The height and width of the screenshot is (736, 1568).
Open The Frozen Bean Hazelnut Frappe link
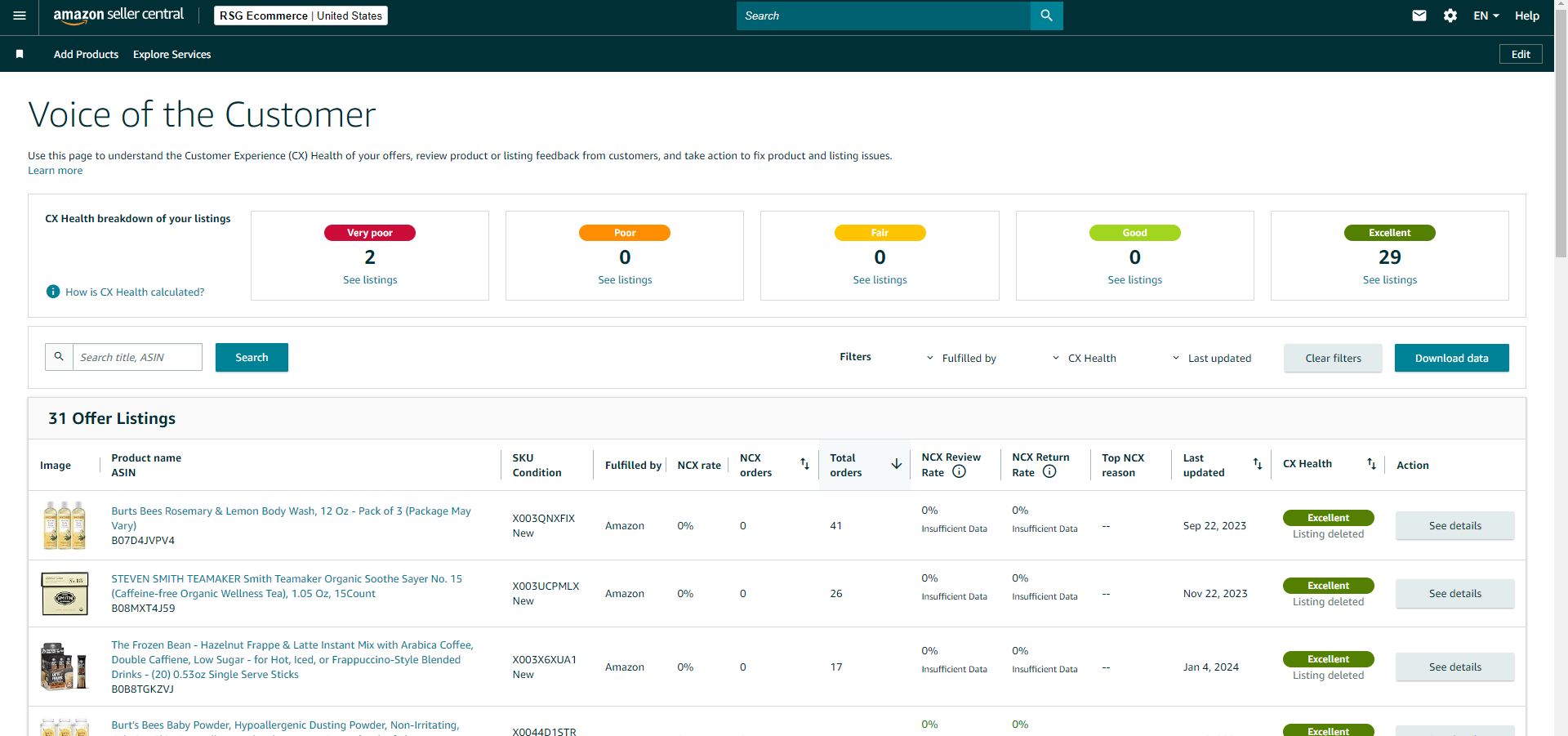point(292,659)
